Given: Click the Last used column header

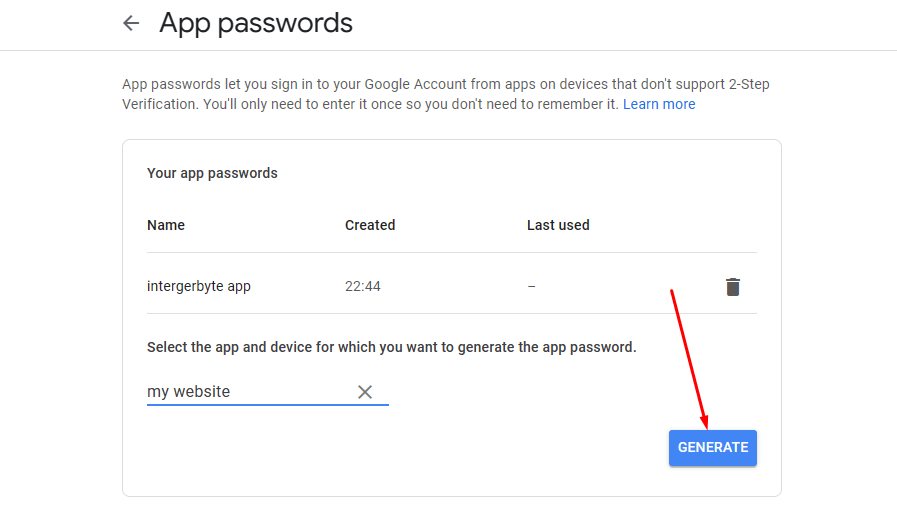Looking at the screenshot, I should (x=558, y=225).
